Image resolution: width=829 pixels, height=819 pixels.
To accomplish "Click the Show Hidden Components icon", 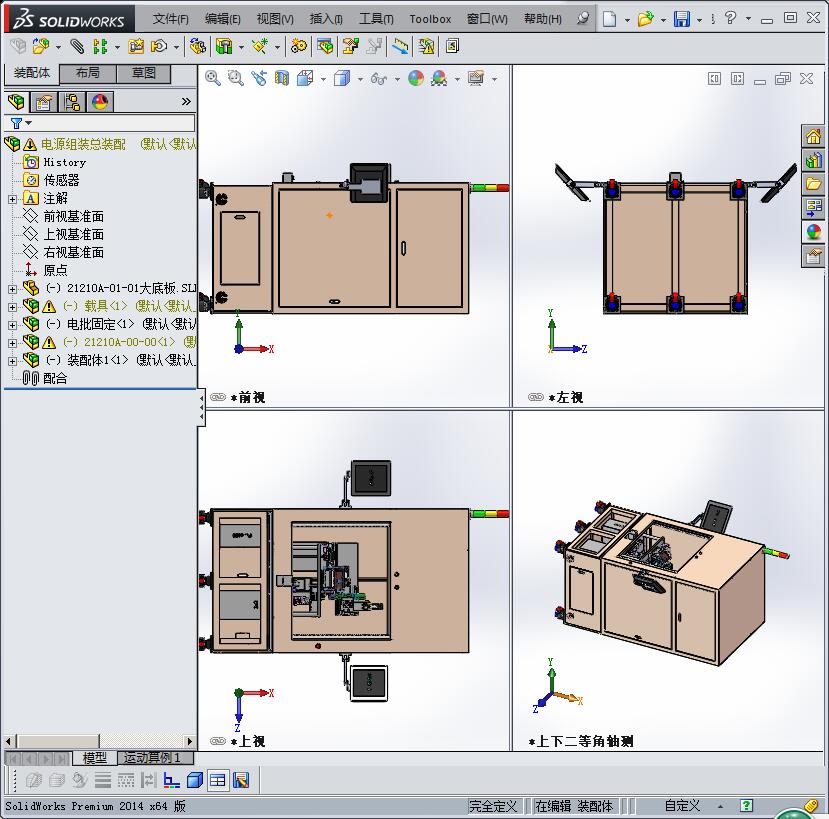I will pos(198,47).
